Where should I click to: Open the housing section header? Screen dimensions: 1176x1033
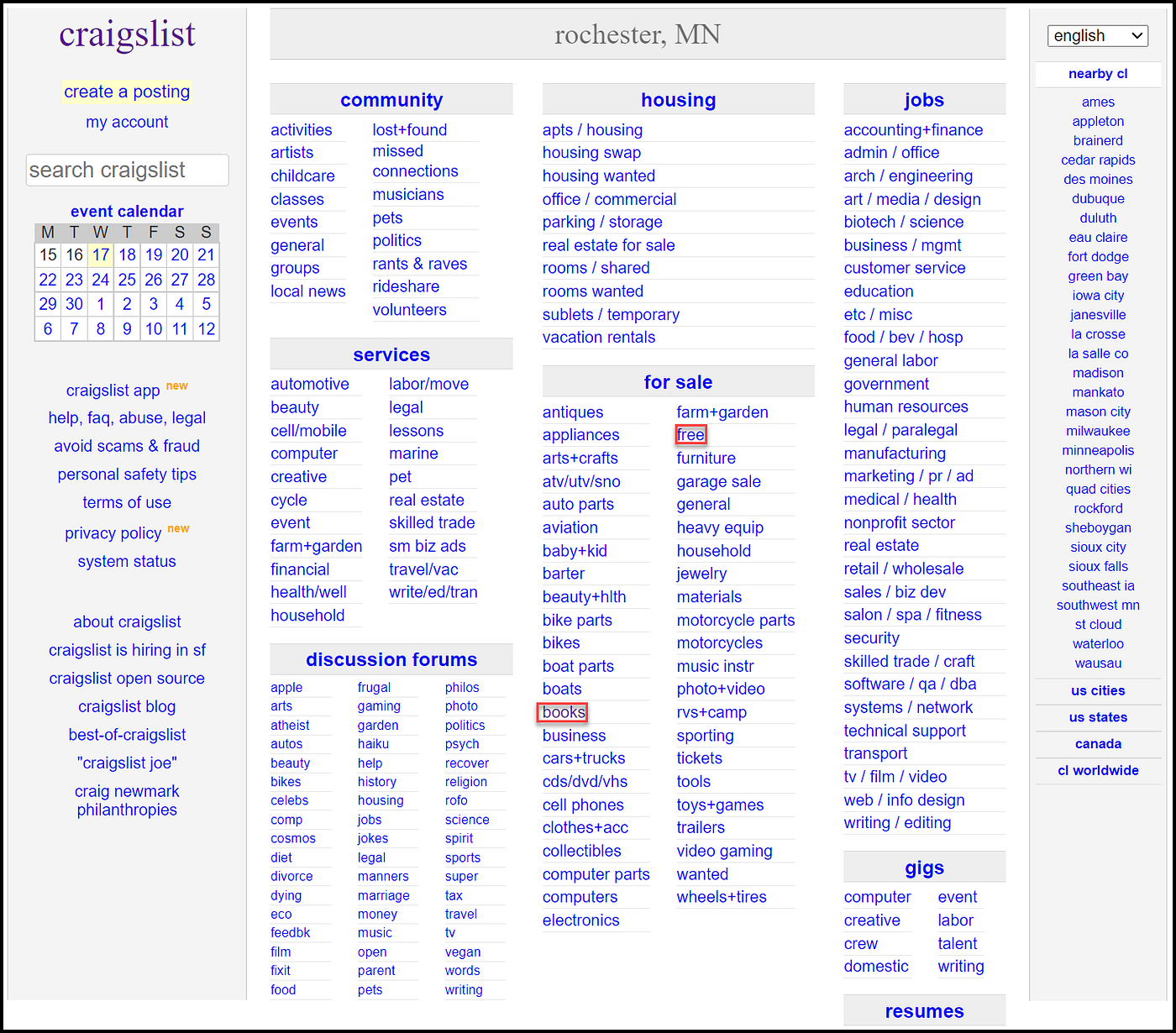click(x=679, y=100)
